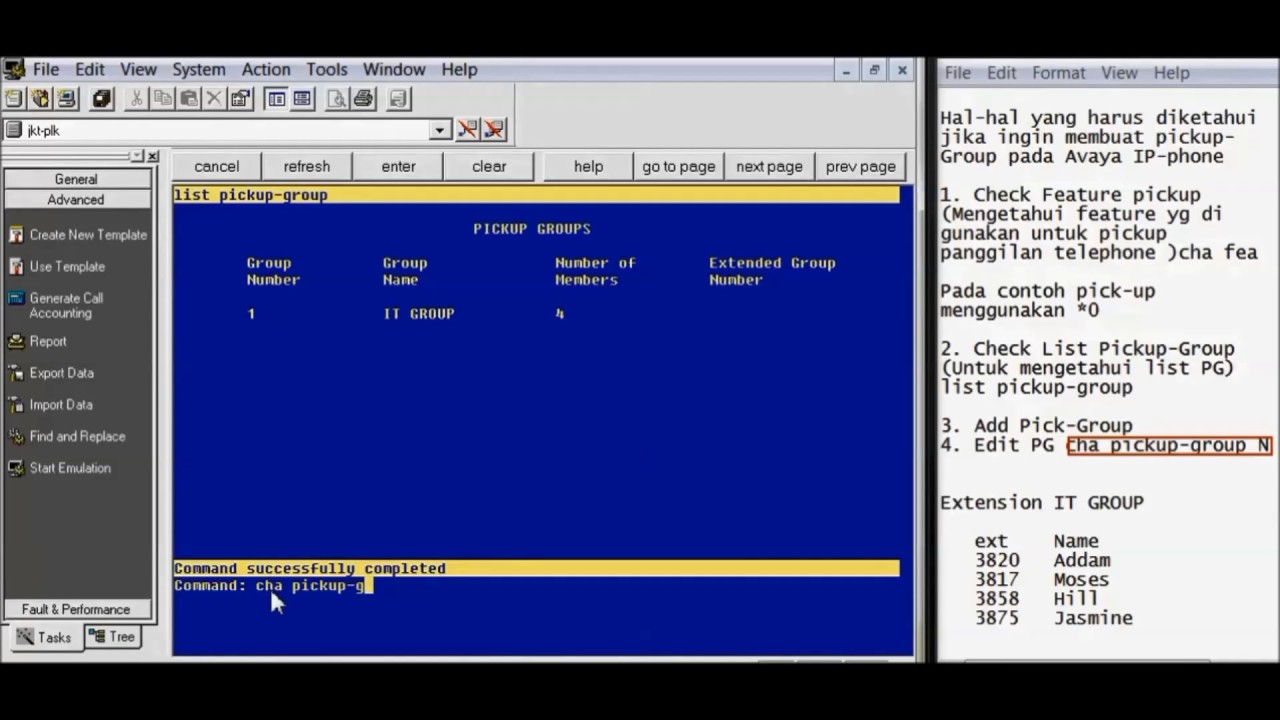Toggle the list layout view icon
The width and height of the screenshot is (1280, 720).
coord(302,98)
